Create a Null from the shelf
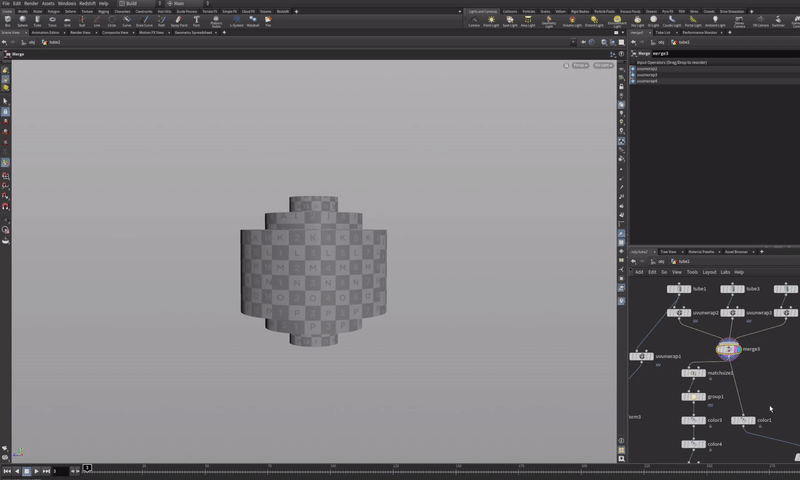This screenshot has width=800, height=480. 82,21
